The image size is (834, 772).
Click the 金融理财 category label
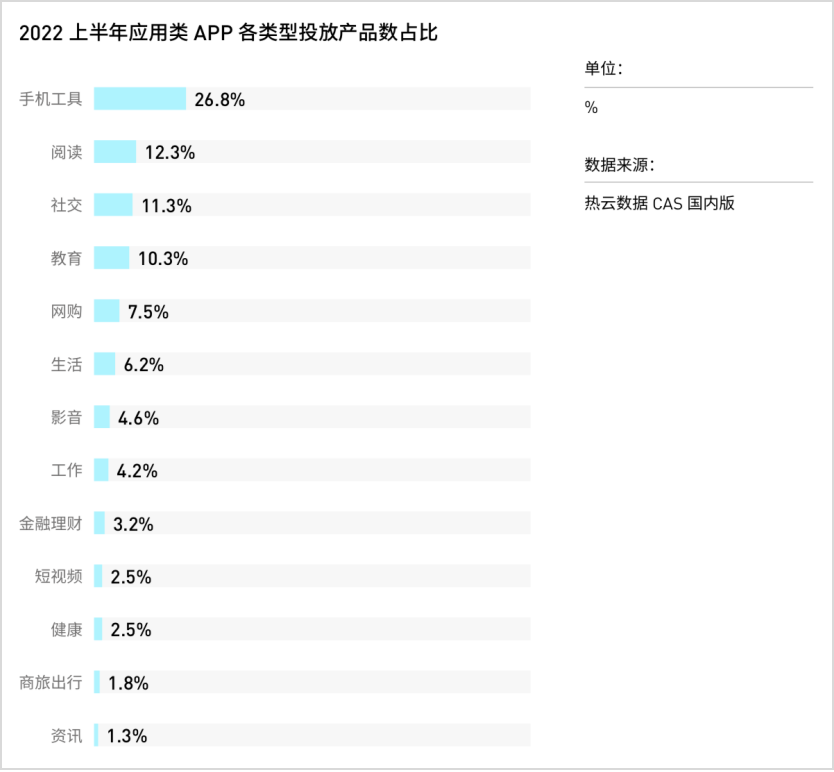point(51,523)
